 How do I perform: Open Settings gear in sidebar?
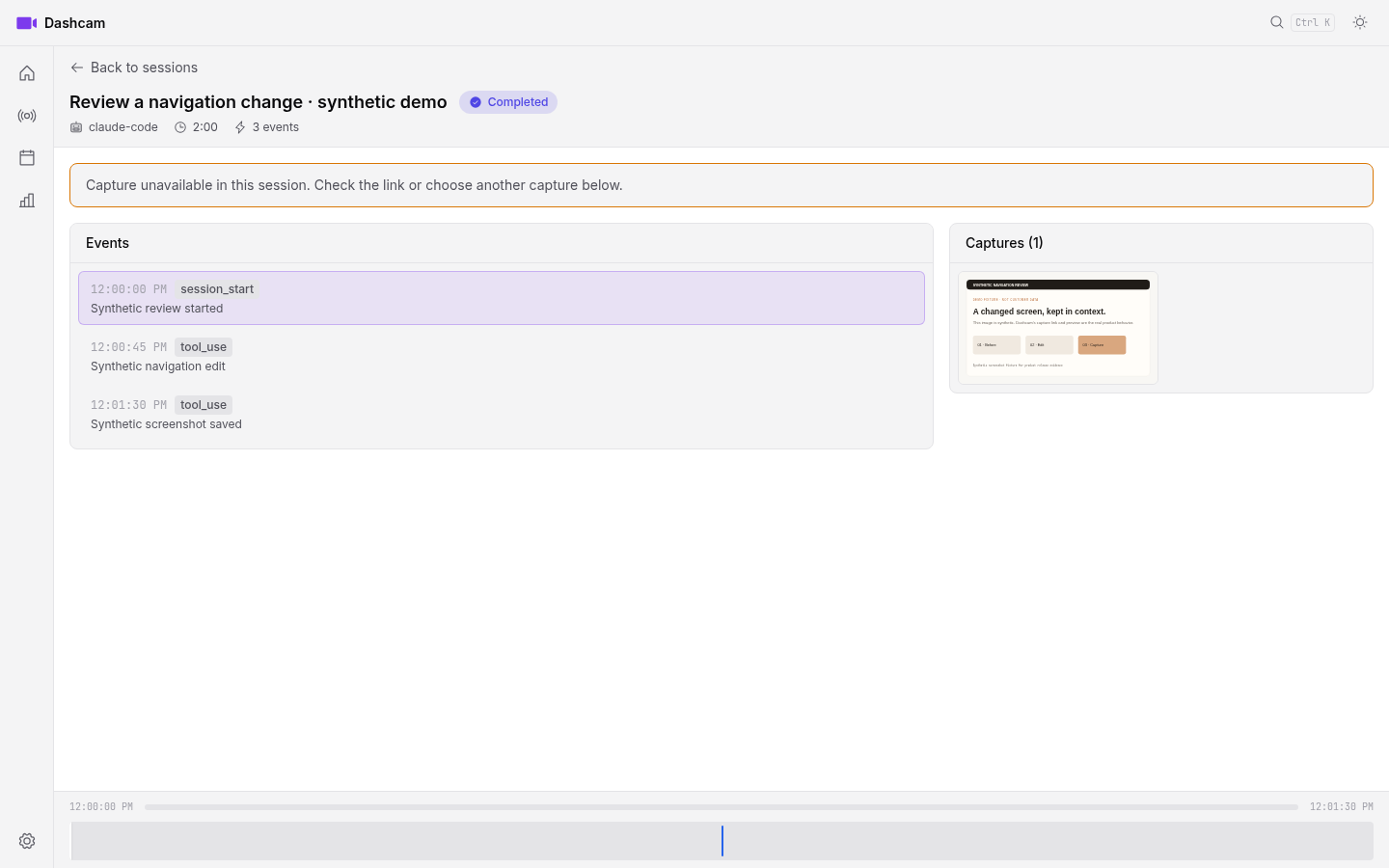[27, 841]
